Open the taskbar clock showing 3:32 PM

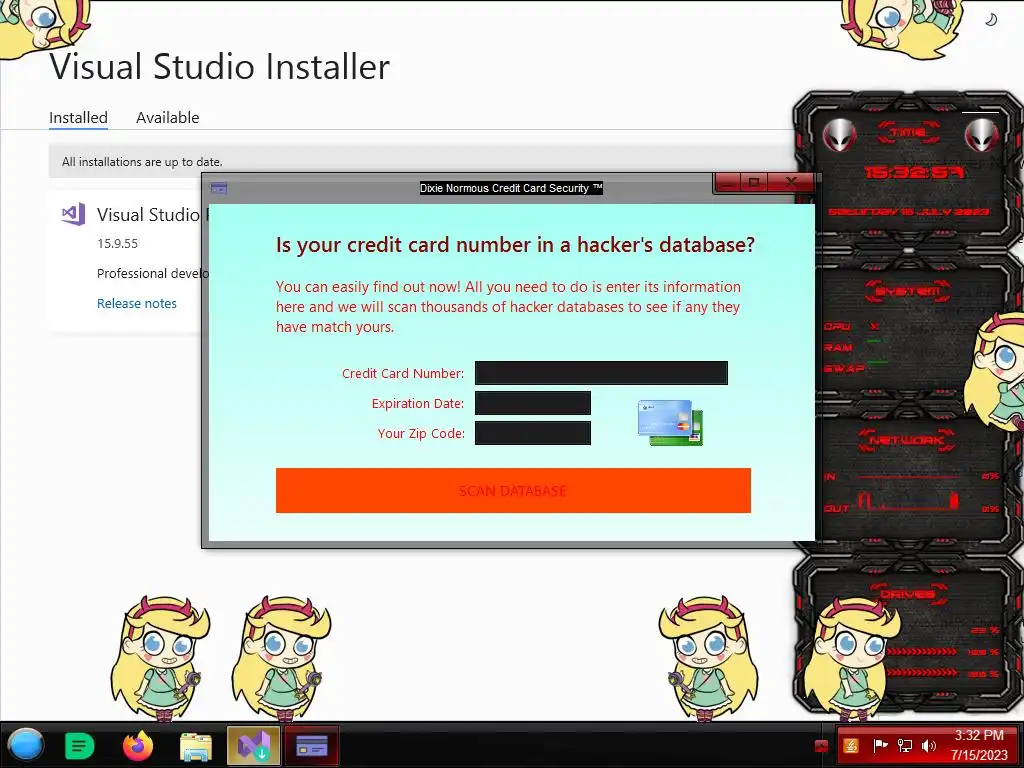click(x=979, y=745)
